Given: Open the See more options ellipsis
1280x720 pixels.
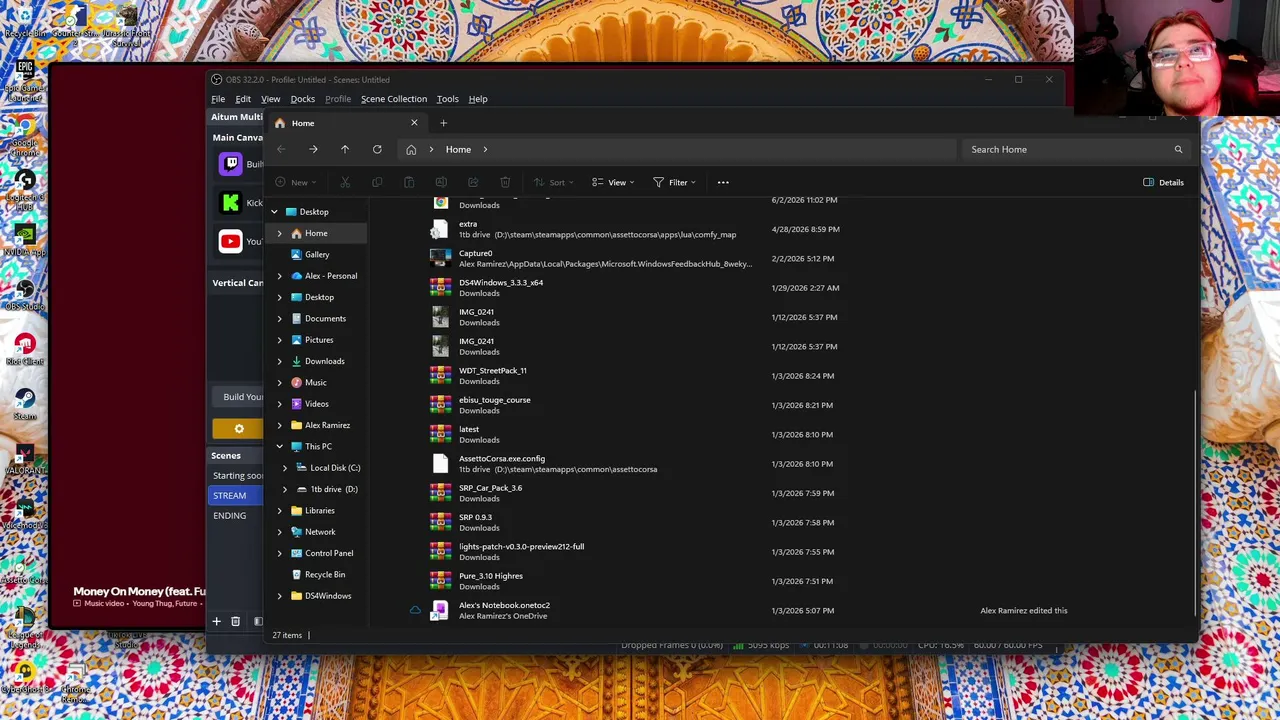Looking at the screenshot, I should click(x=723, y=182).
